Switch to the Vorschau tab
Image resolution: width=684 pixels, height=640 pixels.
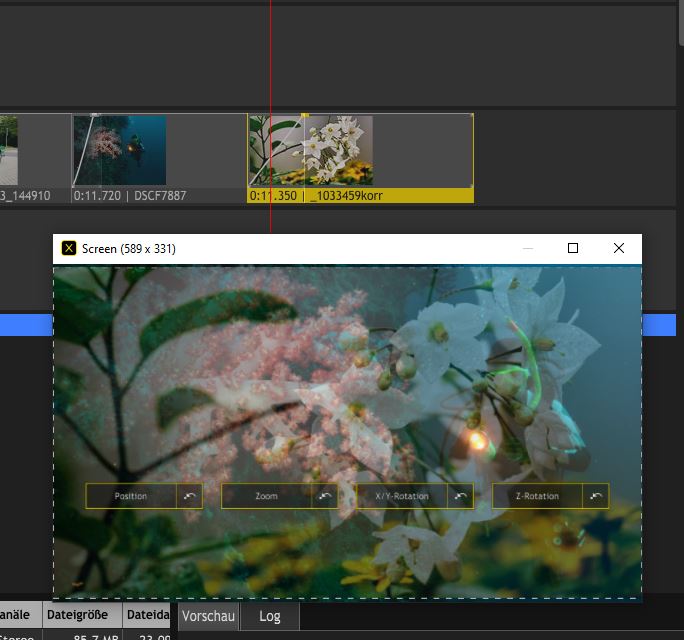208,617
